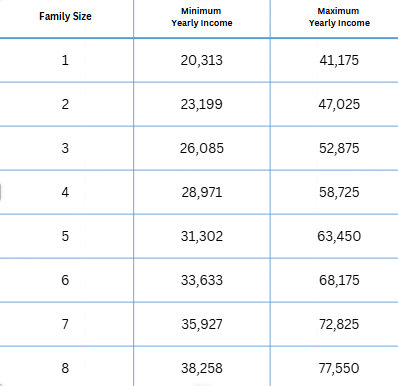
Task: Click the 23,199 minimum income value
Action: (x=202, y=104)
